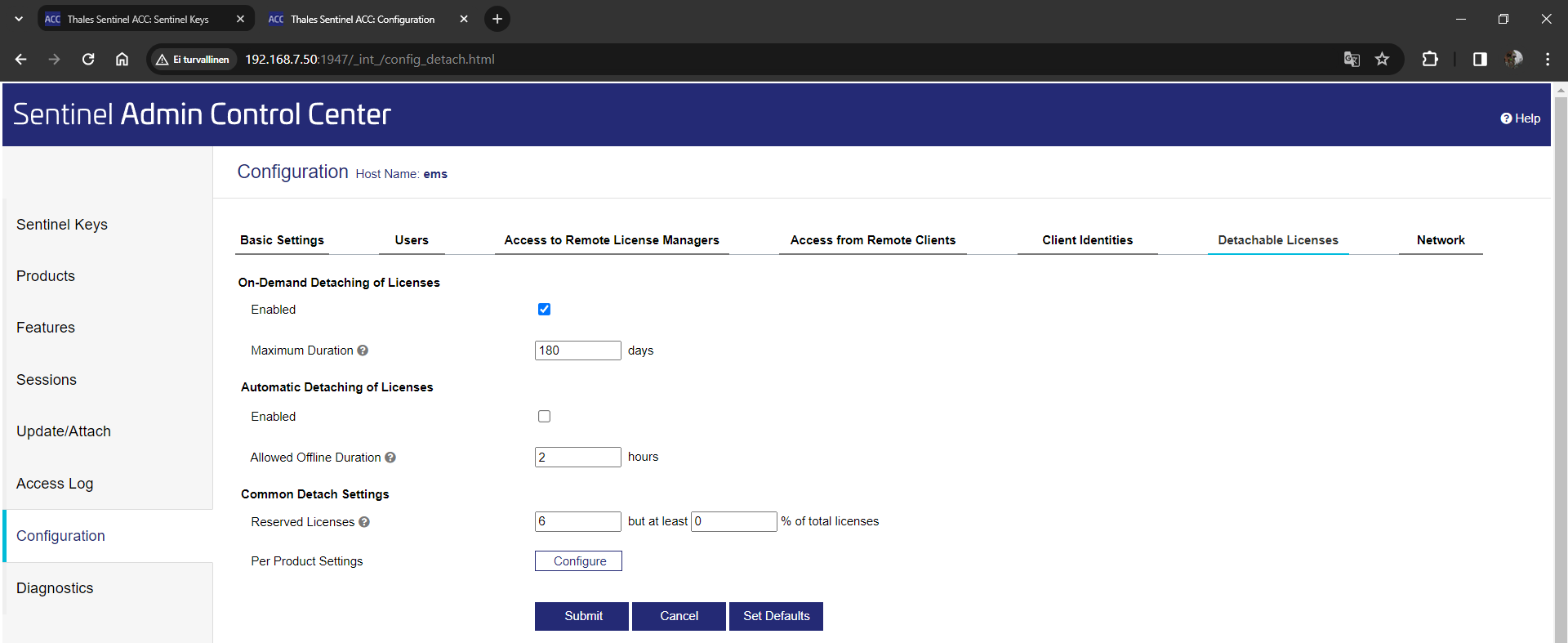This screenshot has width=1568, height=643.
Task: Expand the browser tab search dropdown
Action: (19, 19)
